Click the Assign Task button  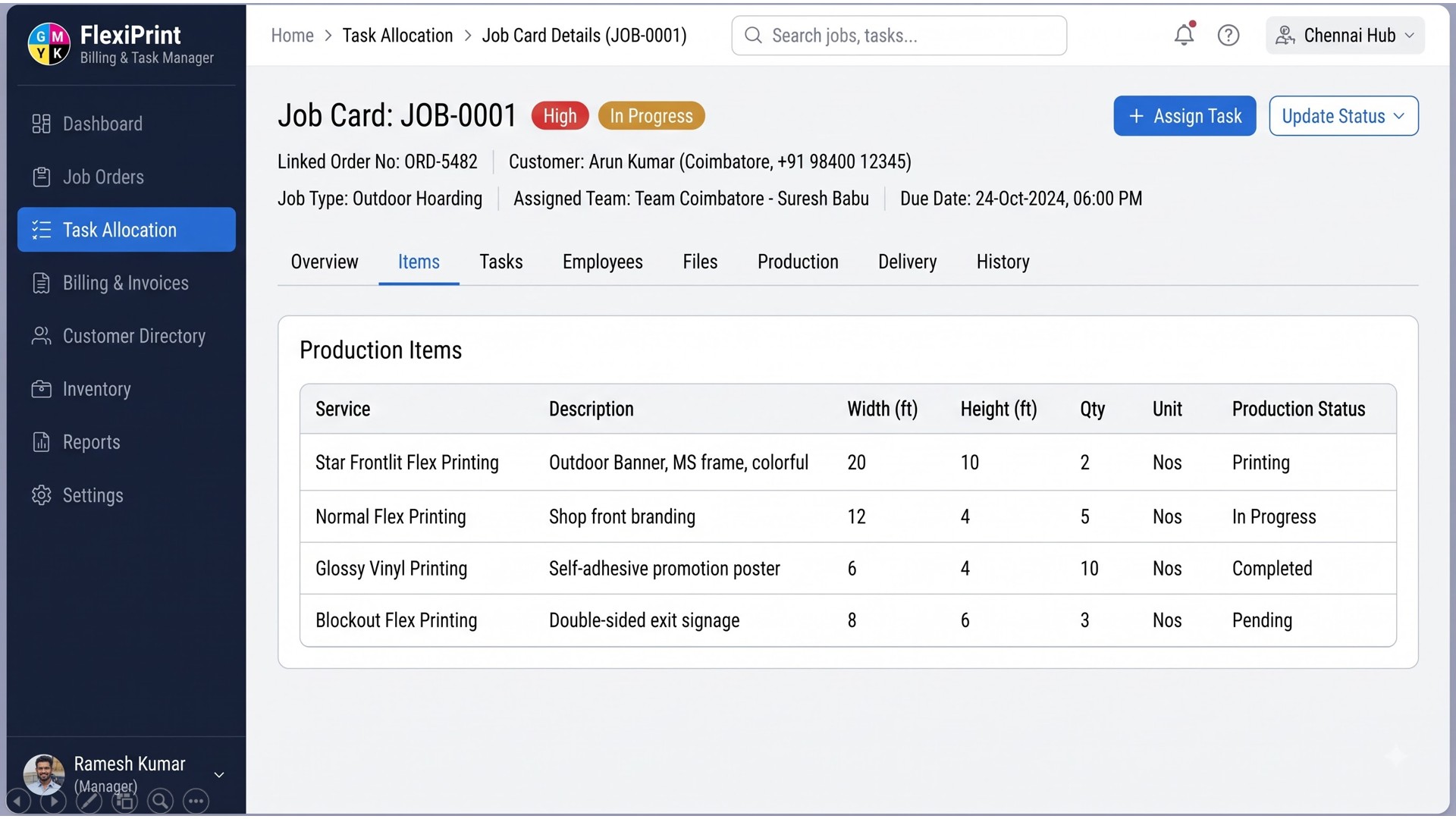coord(1185,116)
